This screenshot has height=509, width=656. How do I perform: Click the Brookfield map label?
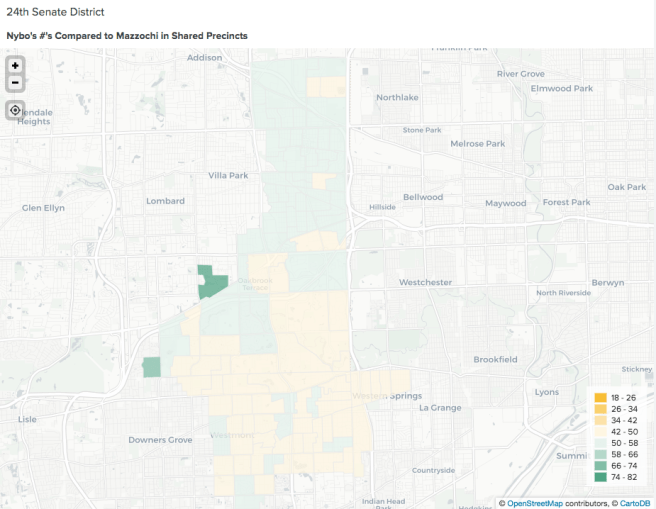tap(495, 360)
